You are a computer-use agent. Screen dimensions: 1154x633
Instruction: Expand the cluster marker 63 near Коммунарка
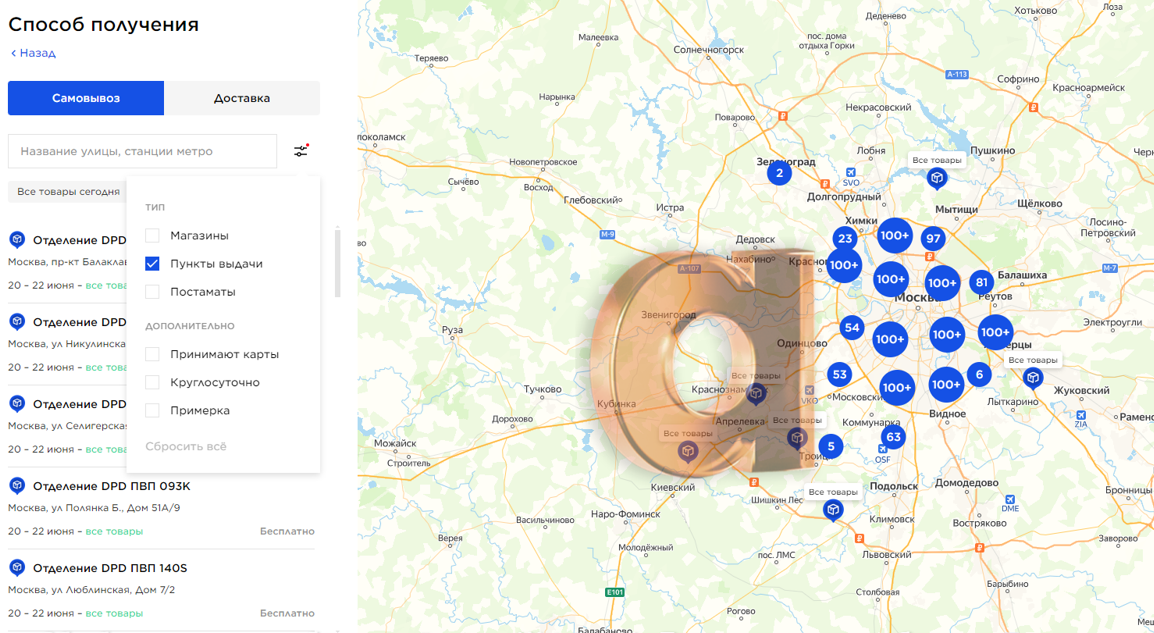coord(893,436)
